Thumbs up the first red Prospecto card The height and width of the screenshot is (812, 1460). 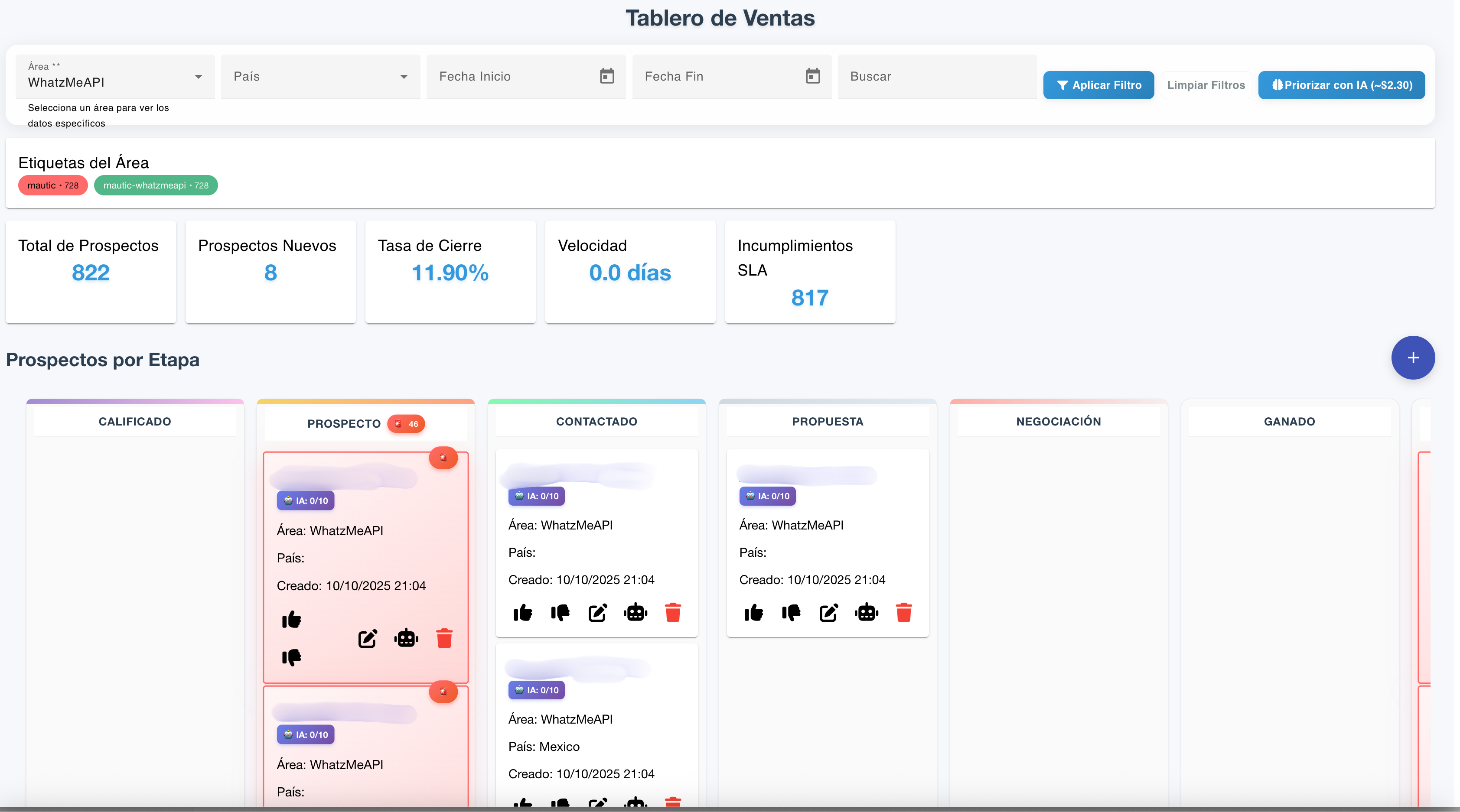click(291, 619)
